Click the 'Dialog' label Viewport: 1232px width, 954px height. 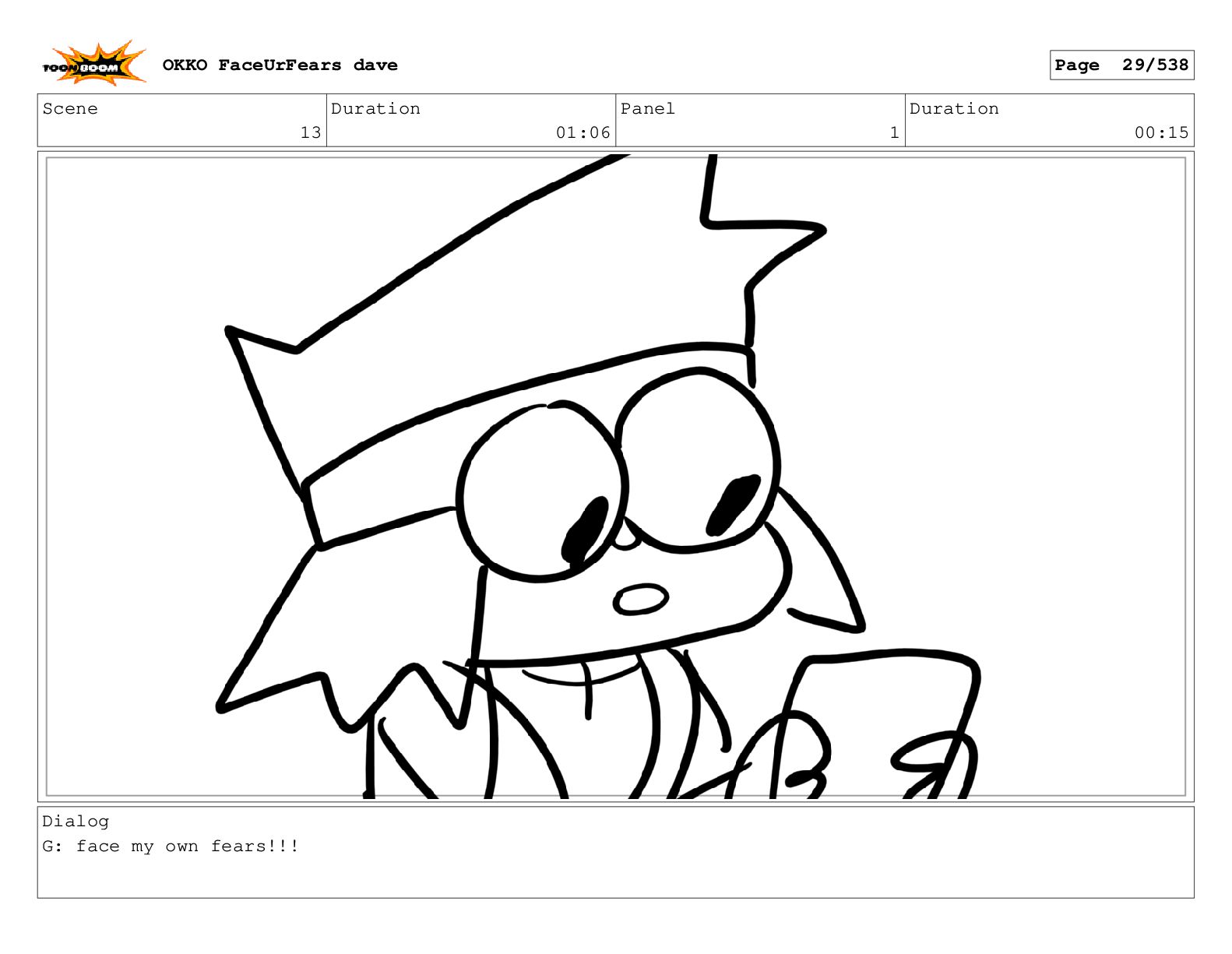(76, 821)
